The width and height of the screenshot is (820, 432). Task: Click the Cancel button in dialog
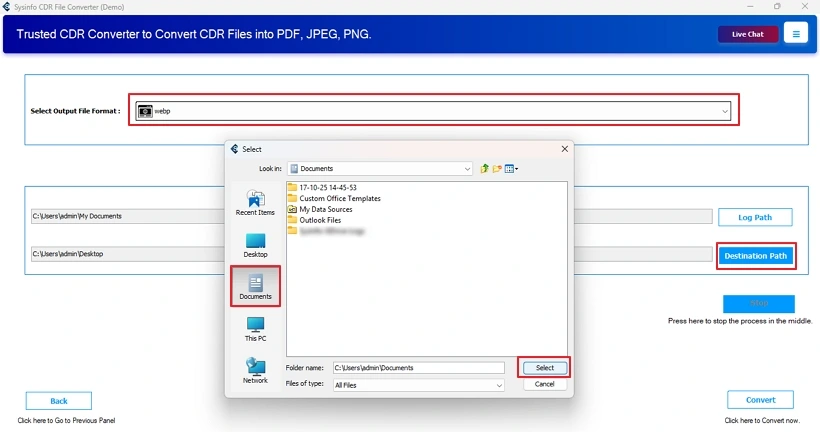[544, 384]
